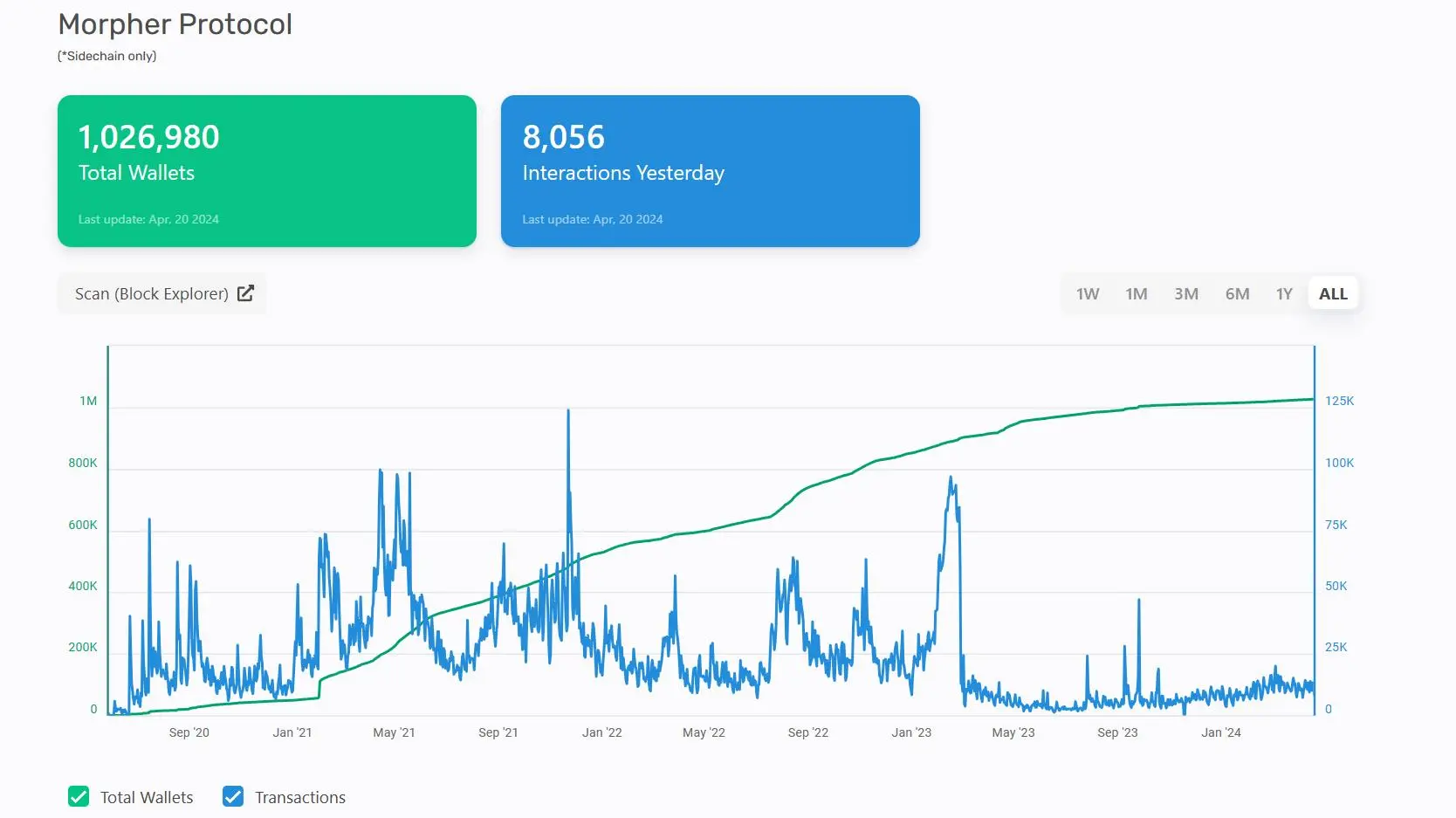The width and height of the screenshot is (1456, 818).
Task: Click the Jan '24 axis label
Action: [1221, 732]
